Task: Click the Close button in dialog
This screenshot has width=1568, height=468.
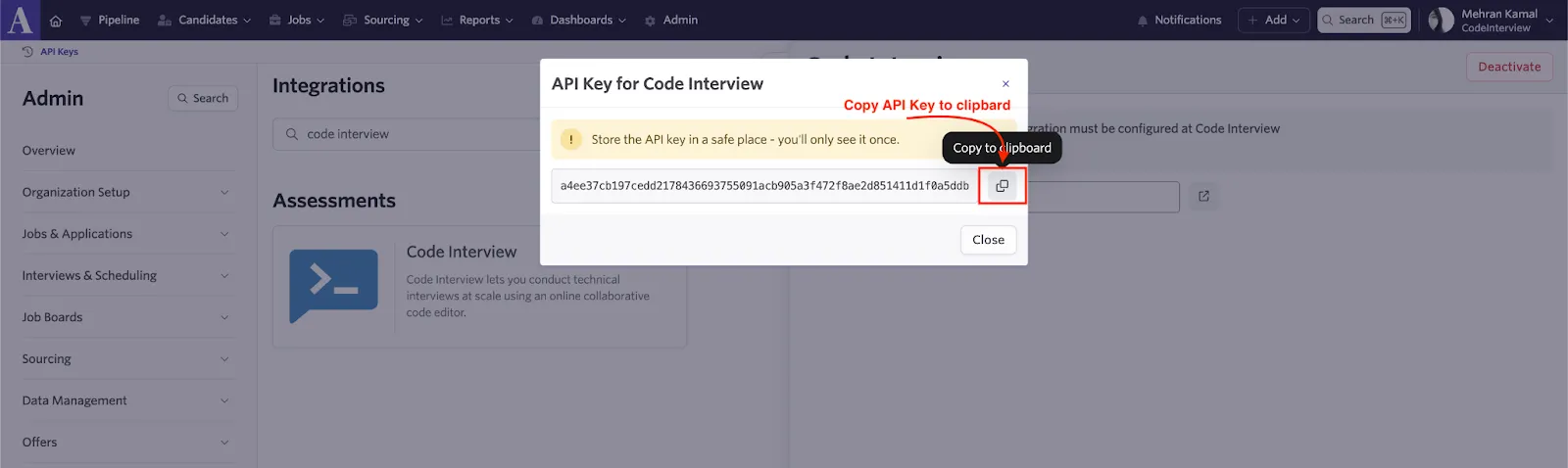Action: 988,240
